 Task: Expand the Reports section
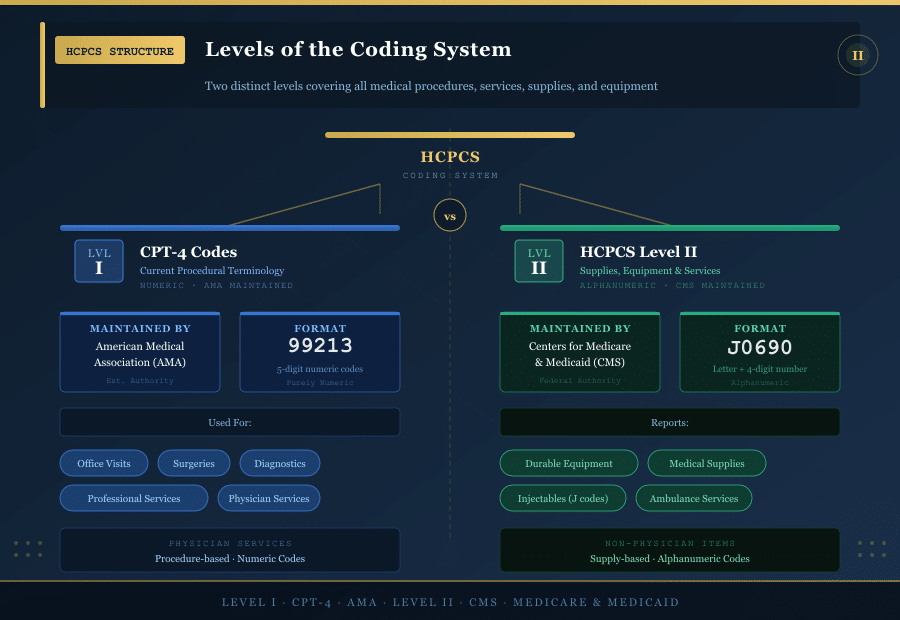coord(668,421)
